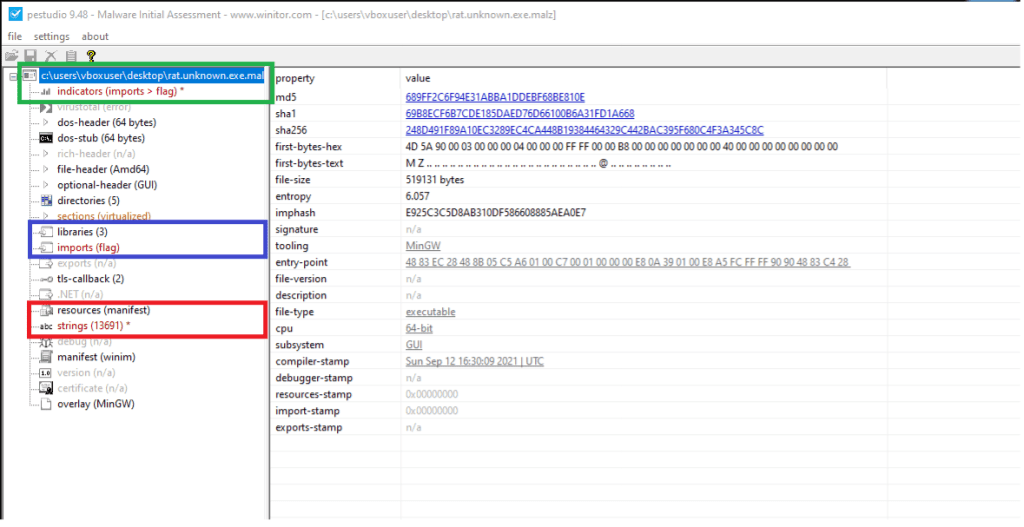Click the clipboard toolbar icon
Image resolution: width=1024 pixels, height=527 pixels.
point(70,57)
